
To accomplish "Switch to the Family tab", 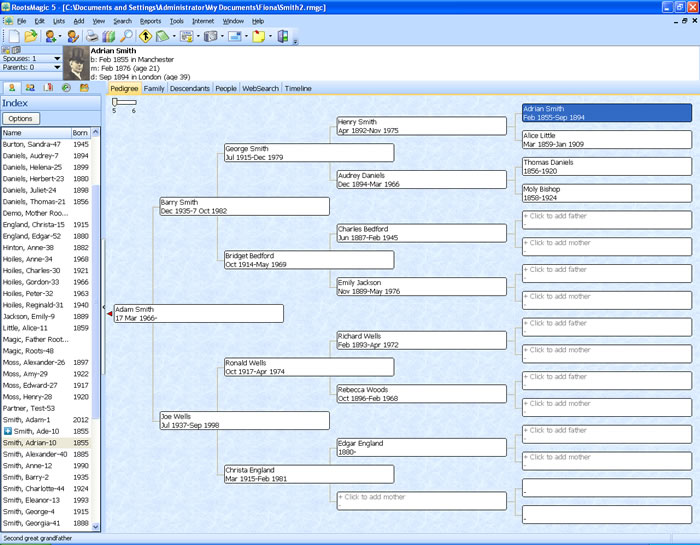I will click(x=154, y=88).
